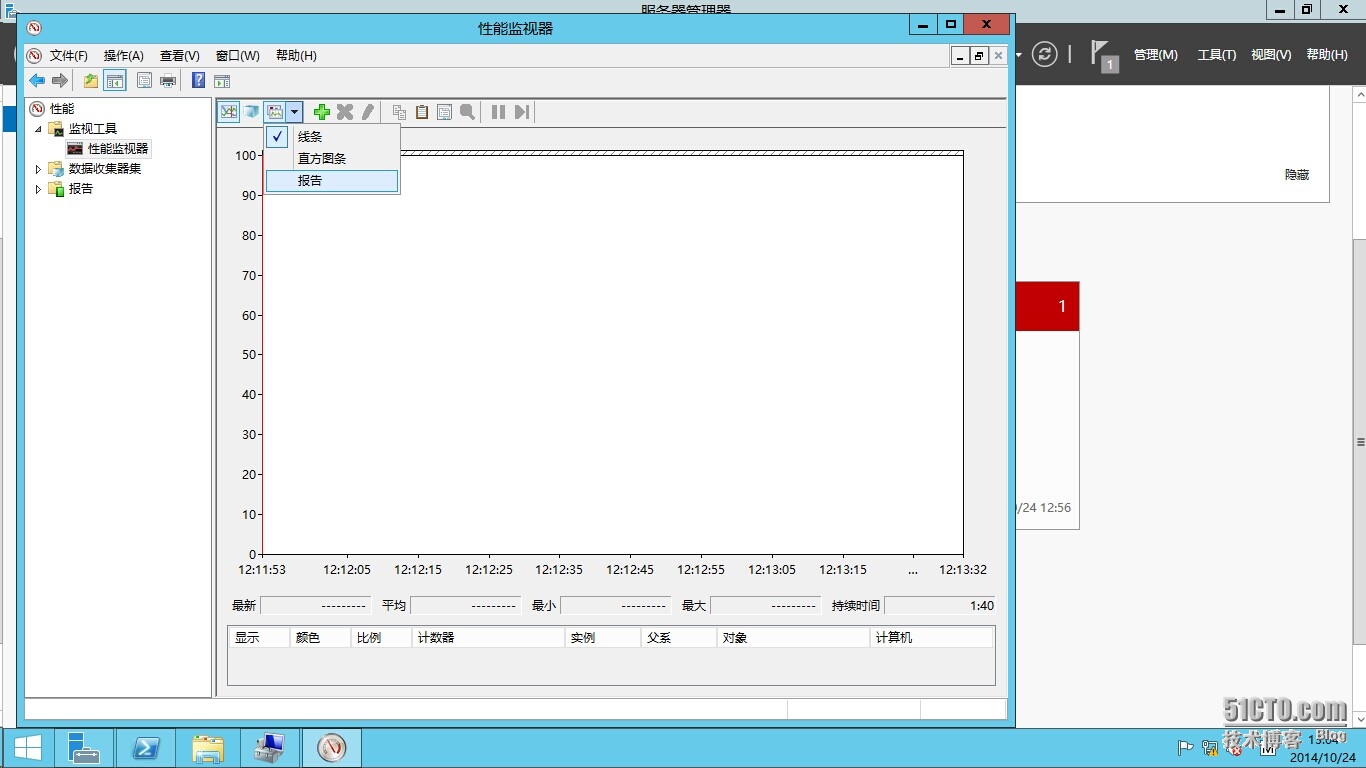Click the 颜色 column header
The height and width of the screenshot is (768, 1366).
pos(320,637)
